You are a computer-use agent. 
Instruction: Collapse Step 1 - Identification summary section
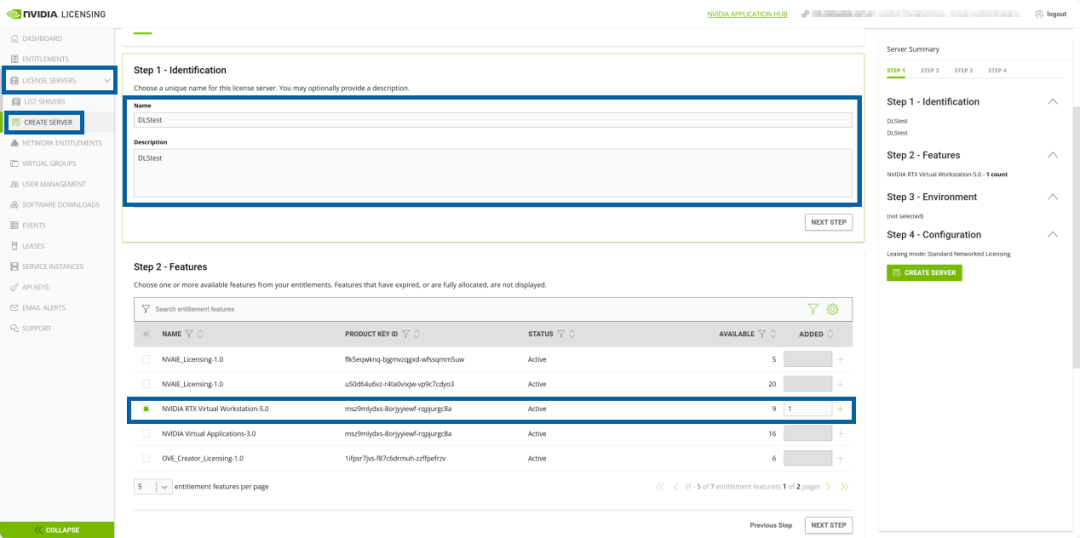pyautogui.click(x=1052, y=101)
